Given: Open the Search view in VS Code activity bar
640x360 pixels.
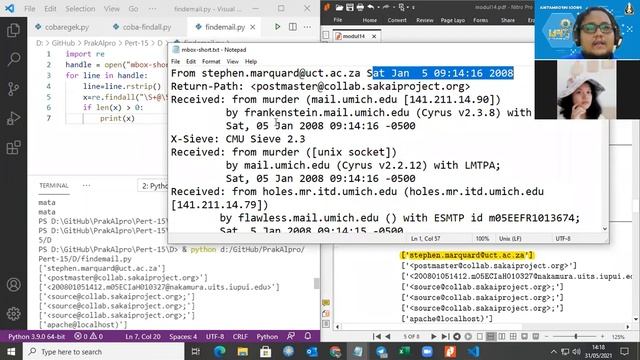Looking at the screenshot, I should [13, 59].
